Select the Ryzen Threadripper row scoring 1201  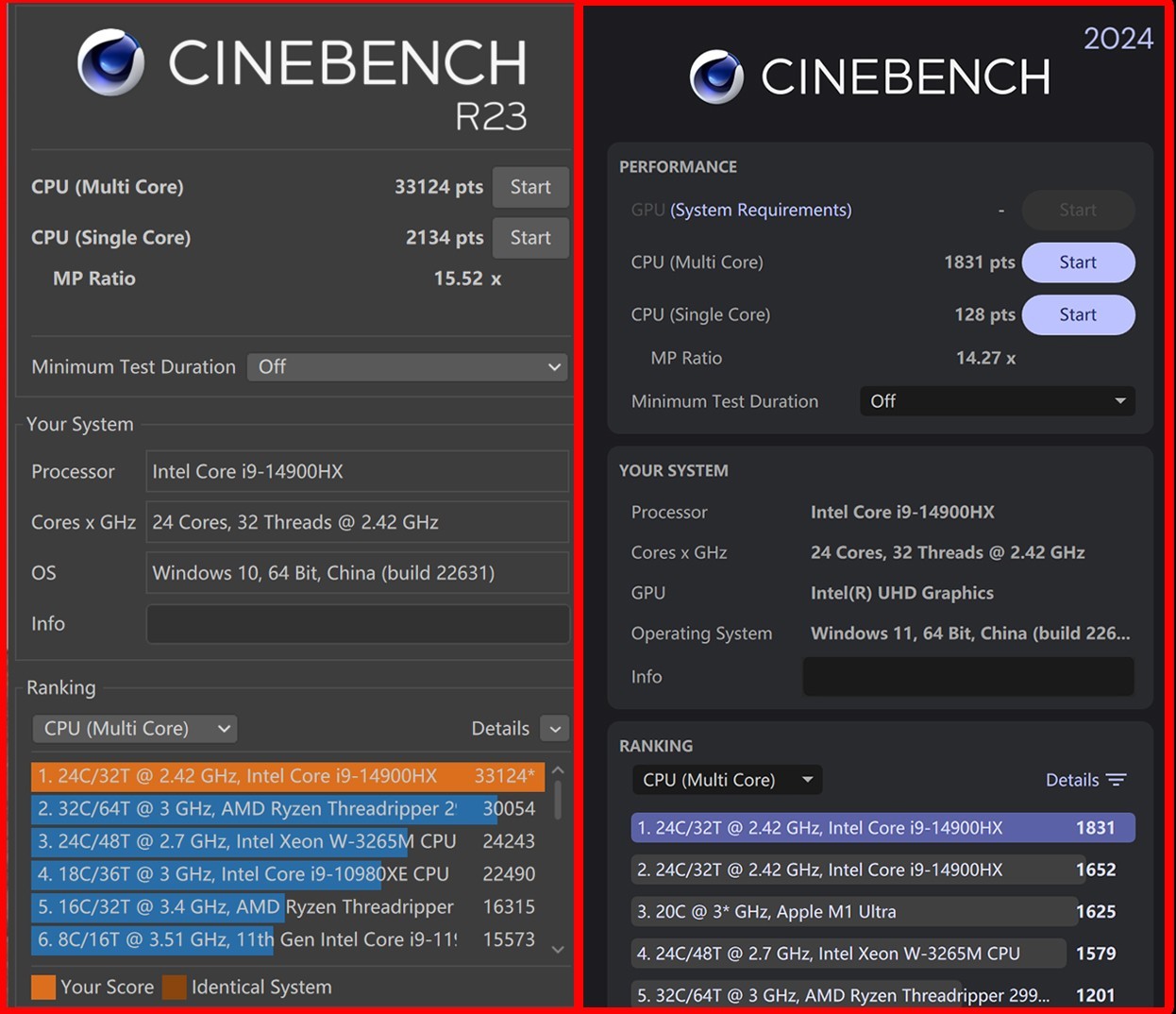click(883, 994)
